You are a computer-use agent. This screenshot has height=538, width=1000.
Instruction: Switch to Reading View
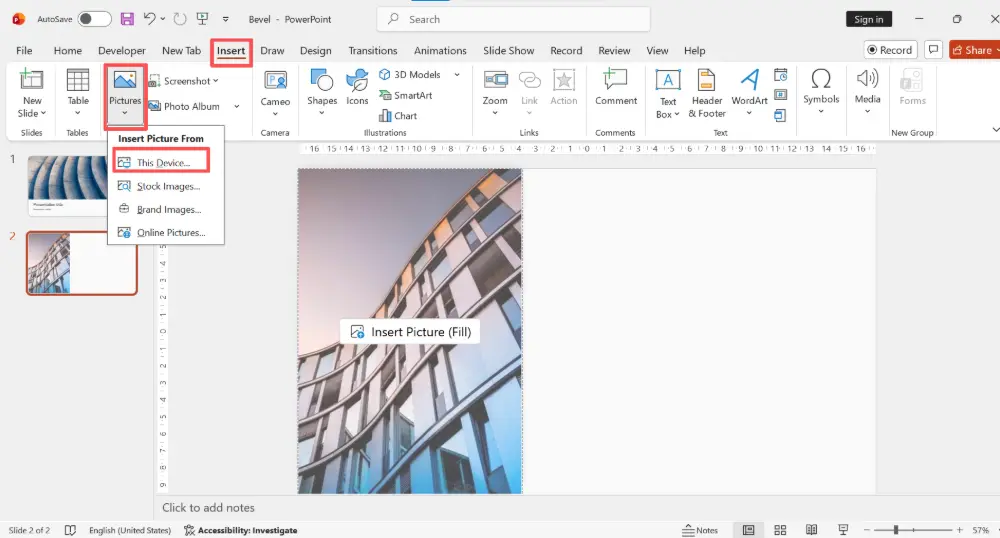click(811, 530)
